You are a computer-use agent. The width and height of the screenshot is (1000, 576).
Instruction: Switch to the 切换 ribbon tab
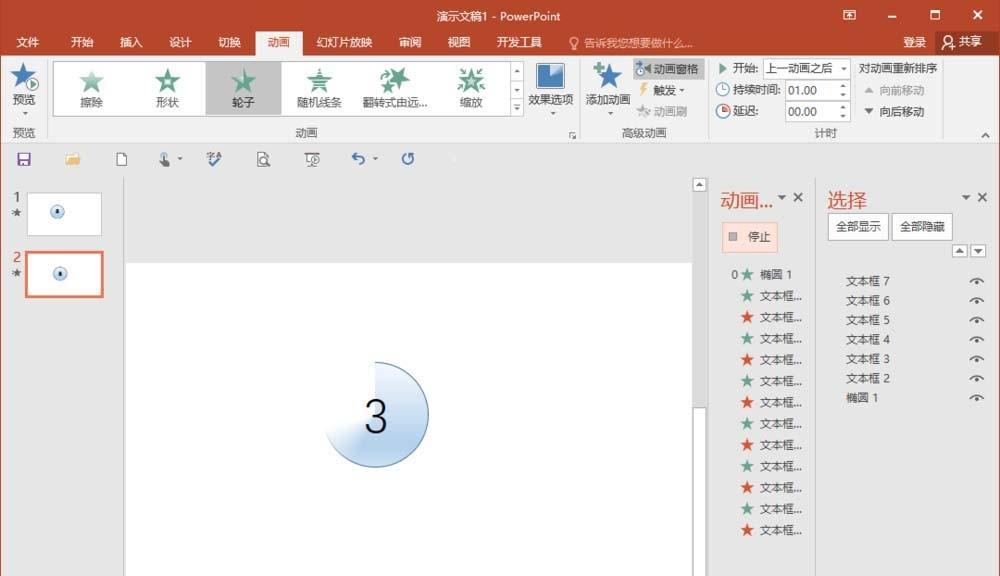coord(228,42)
